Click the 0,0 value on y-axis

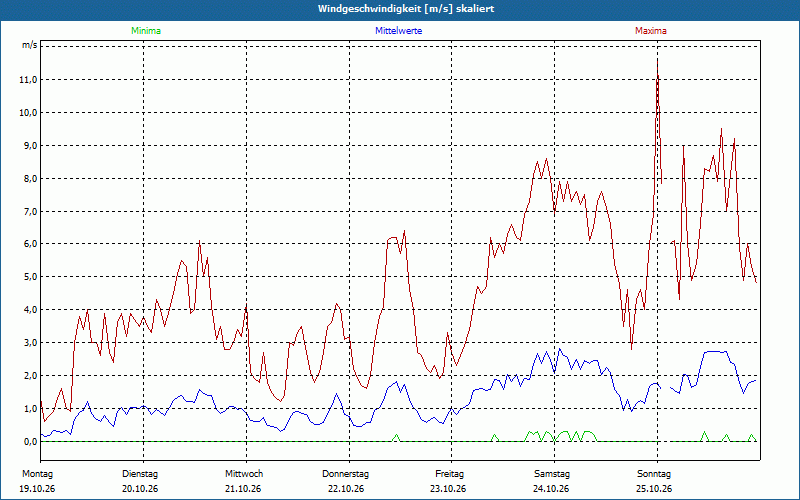click(x=30, y=441)
